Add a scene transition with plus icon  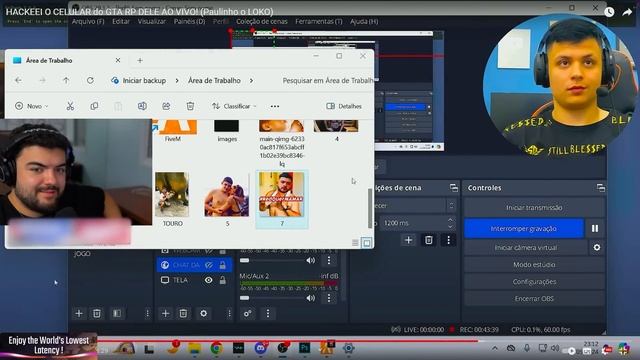408,240
